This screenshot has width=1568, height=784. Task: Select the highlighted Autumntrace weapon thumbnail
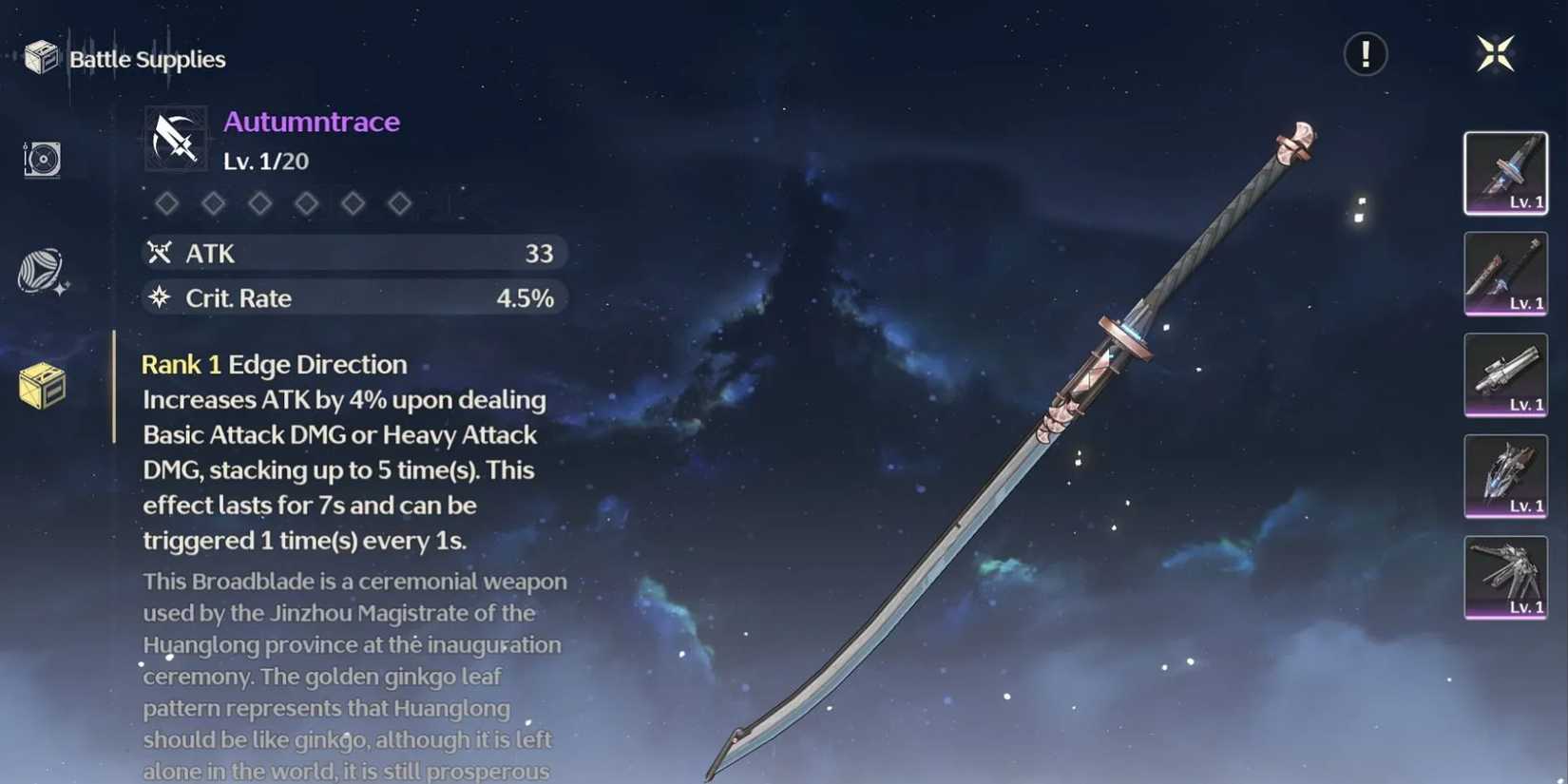(1506, 173)
